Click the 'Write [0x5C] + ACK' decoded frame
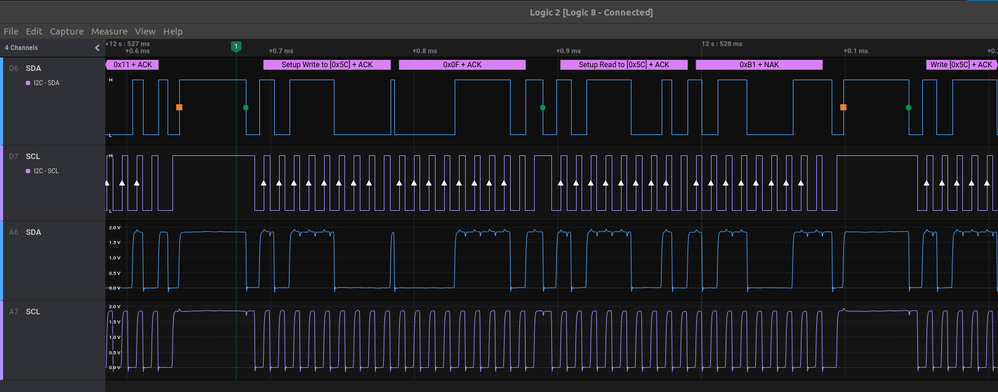The width and height of the screenshot is (998, 392). (x=962, y=65)
